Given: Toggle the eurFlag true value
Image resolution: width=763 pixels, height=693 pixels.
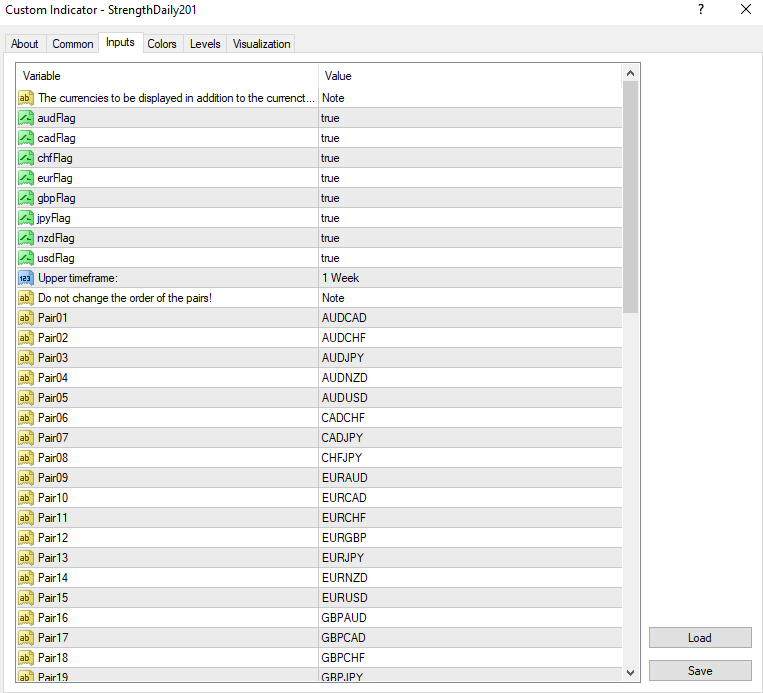Looking at the screenshot, I should click(330, 178).
